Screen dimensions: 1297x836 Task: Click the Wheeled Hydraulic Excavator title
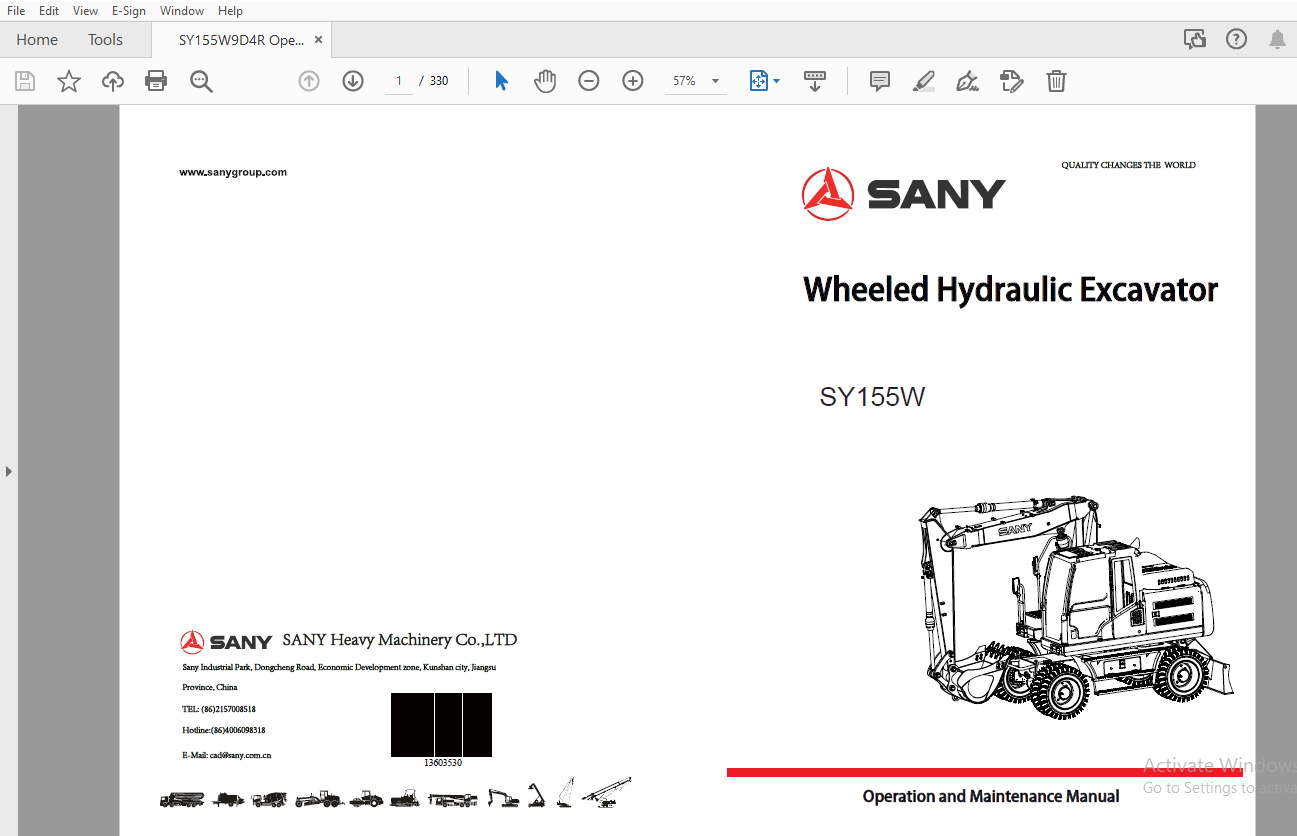point(1010,290)
